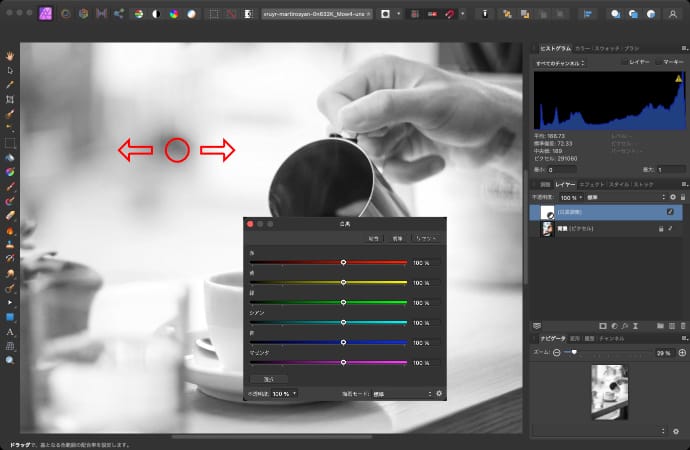Toggle visibility checkbox of the background pixel layer
Image resolution: width=690 pixels, height=450 pixels.
670,229
